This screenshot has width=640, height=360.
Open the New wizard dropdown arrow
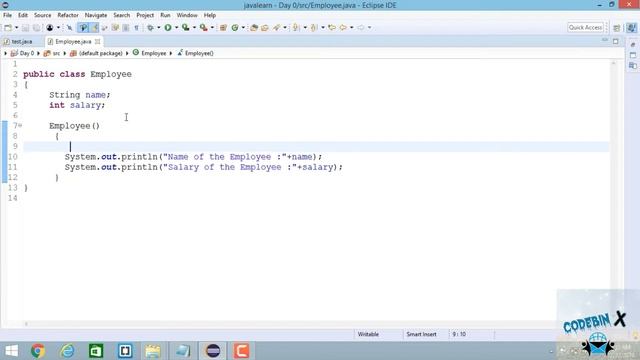pyautogui.click(x=16, y=28)
